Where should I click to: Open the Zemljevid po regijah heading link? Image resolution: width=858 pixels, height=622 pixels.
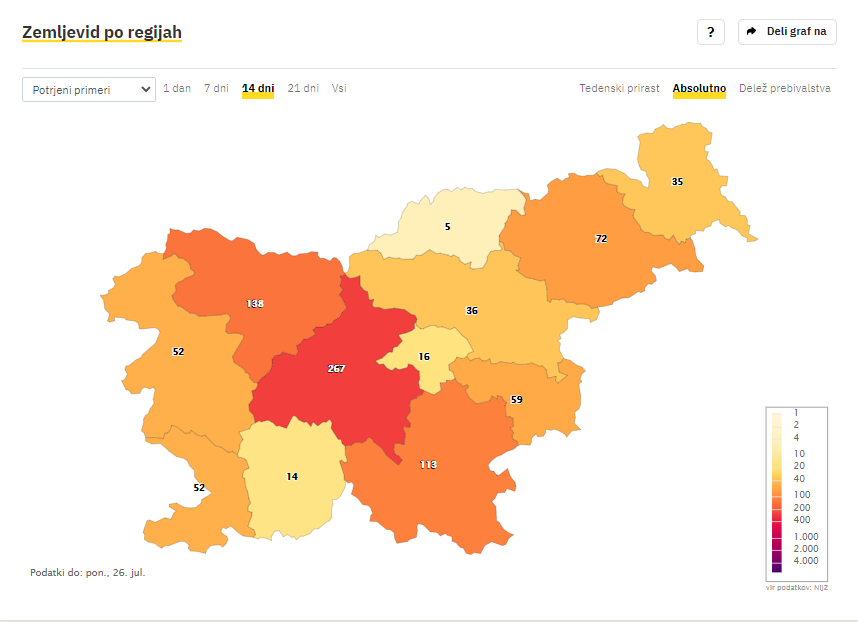click(x=102, y=32)
